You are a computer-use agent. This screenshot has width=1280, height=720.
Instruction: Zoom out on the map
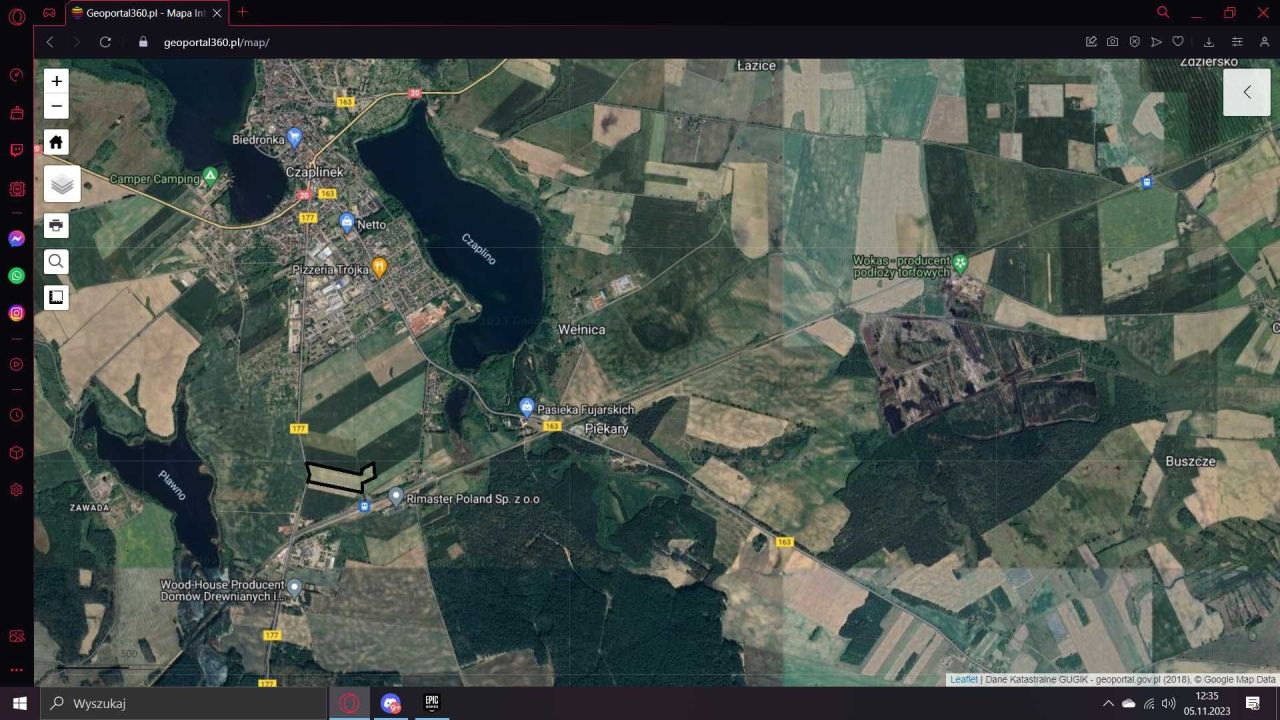pyautogui.click(x=56, y=106)
